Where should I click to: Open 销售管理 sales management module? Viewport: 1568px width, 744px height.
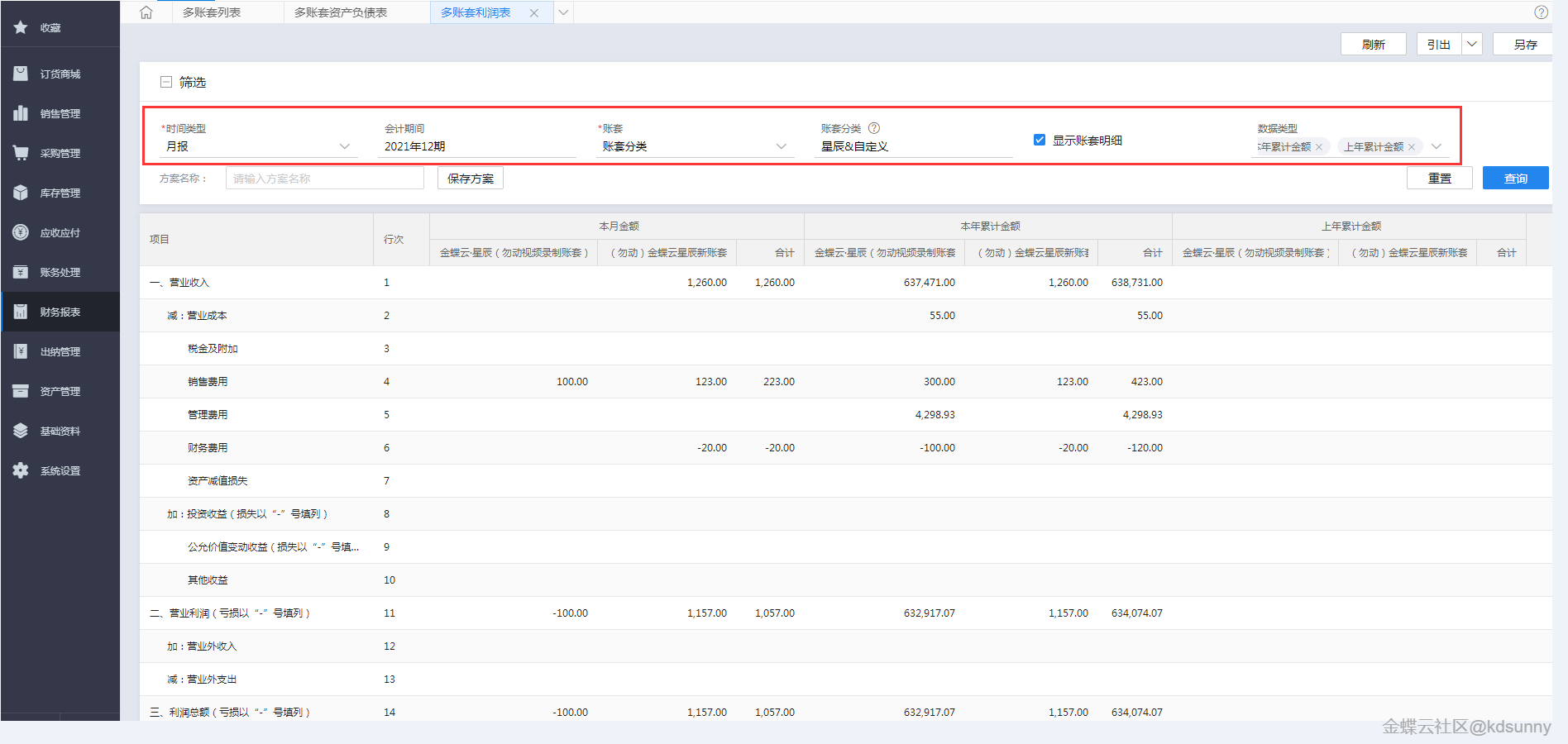click(60, 114)
